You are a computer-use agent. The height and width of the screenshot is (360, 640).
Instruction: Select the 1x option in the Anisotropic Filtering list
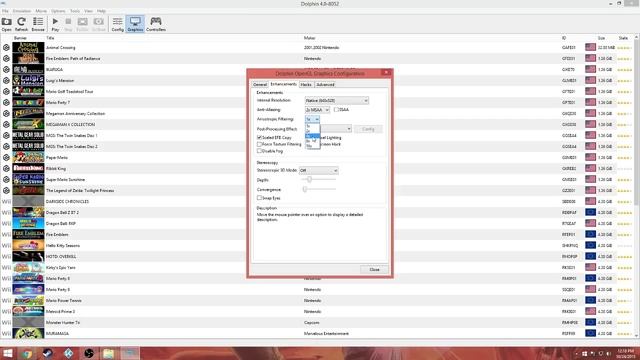click(x=312, y=126)
